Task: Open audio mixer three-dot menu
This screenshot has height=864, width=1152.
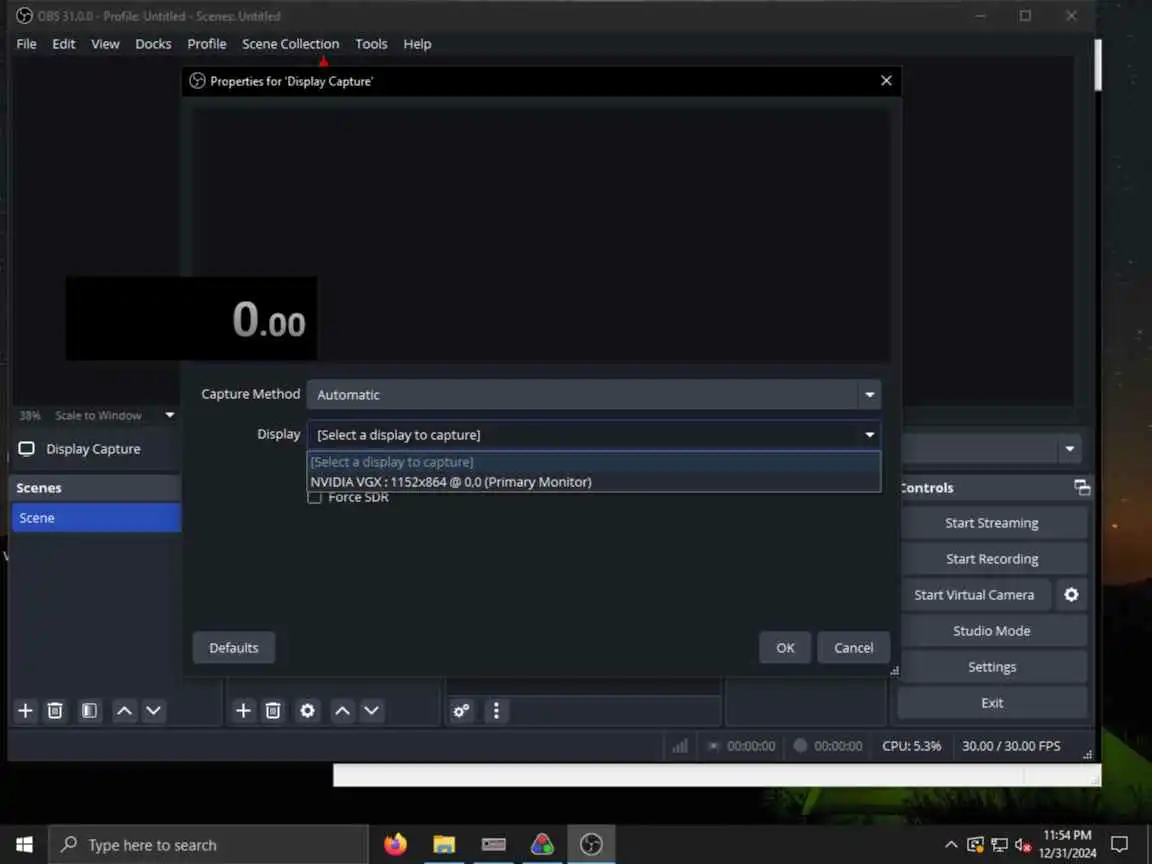Action: pyautogui.click(x=497, y=710)
